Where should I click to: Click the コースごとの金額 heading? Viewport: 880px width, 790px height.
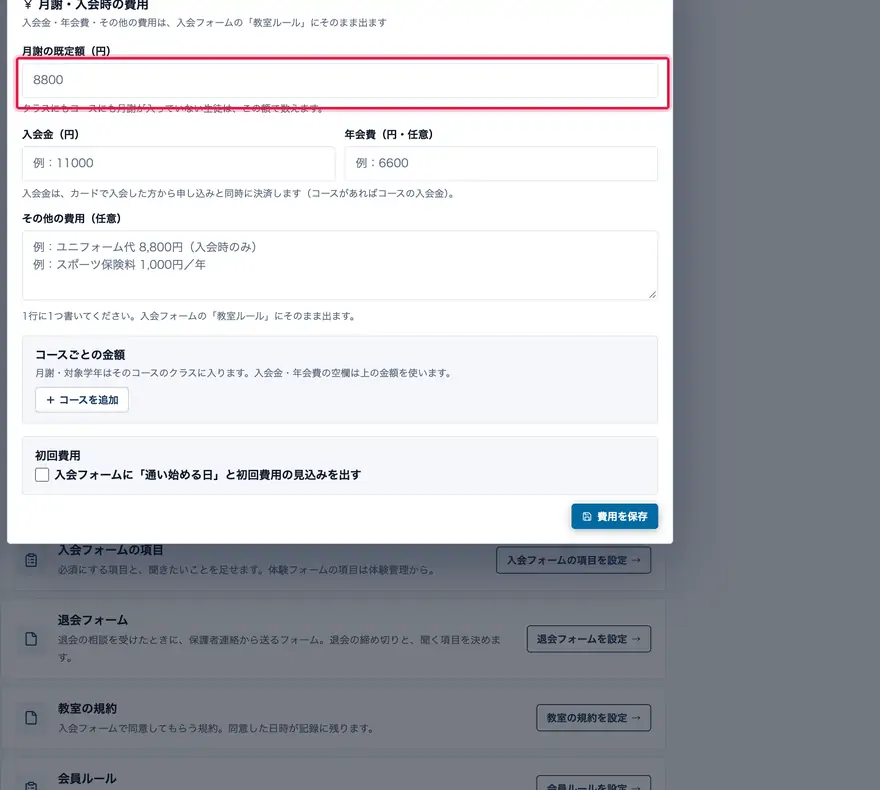click(80, 355)
